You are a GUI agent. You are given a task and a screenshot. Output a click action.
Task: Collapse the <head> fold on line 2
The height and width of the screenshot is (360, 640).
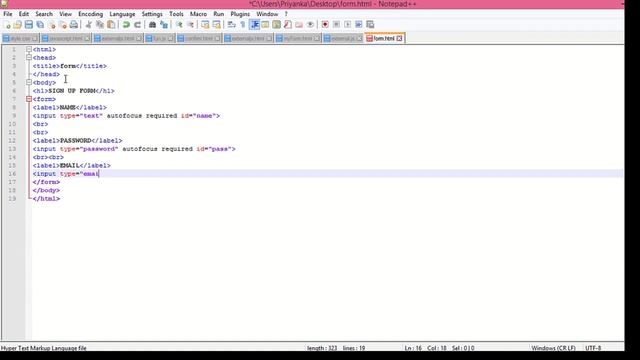coord(29,58)
